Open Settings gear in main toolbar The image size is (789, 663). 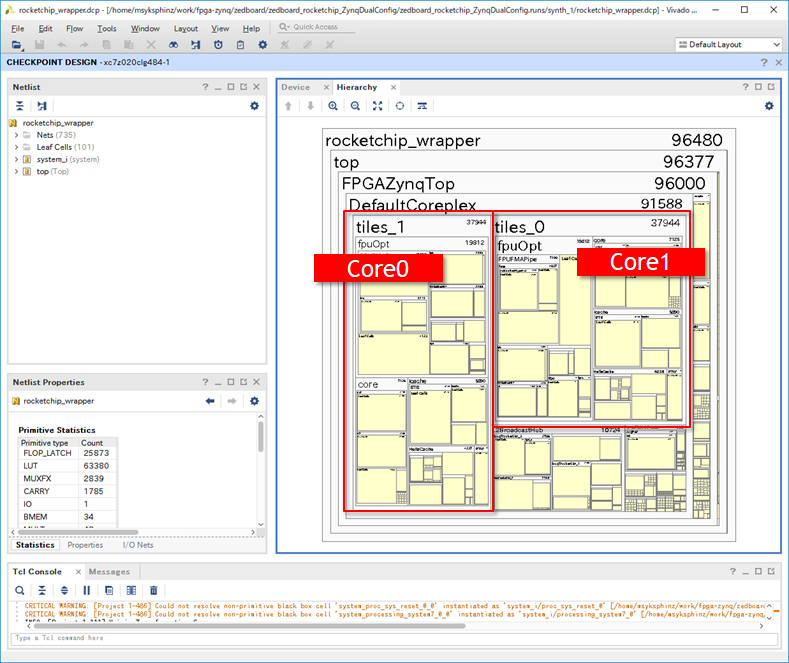pyautogui.click(x=263, y=45)
